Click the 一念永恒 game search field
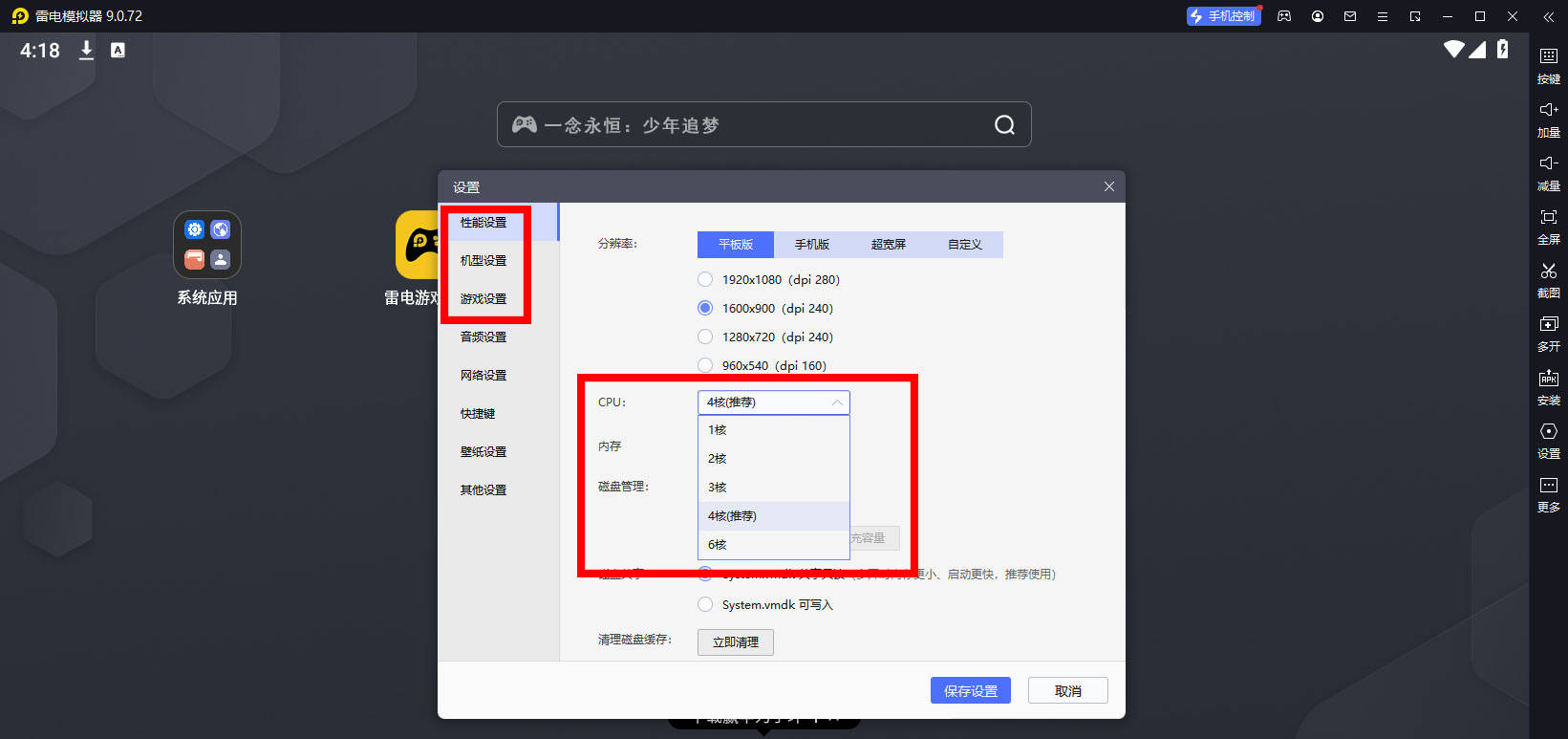This screenshot has height=739, width=1568. (x=755, y=125)
